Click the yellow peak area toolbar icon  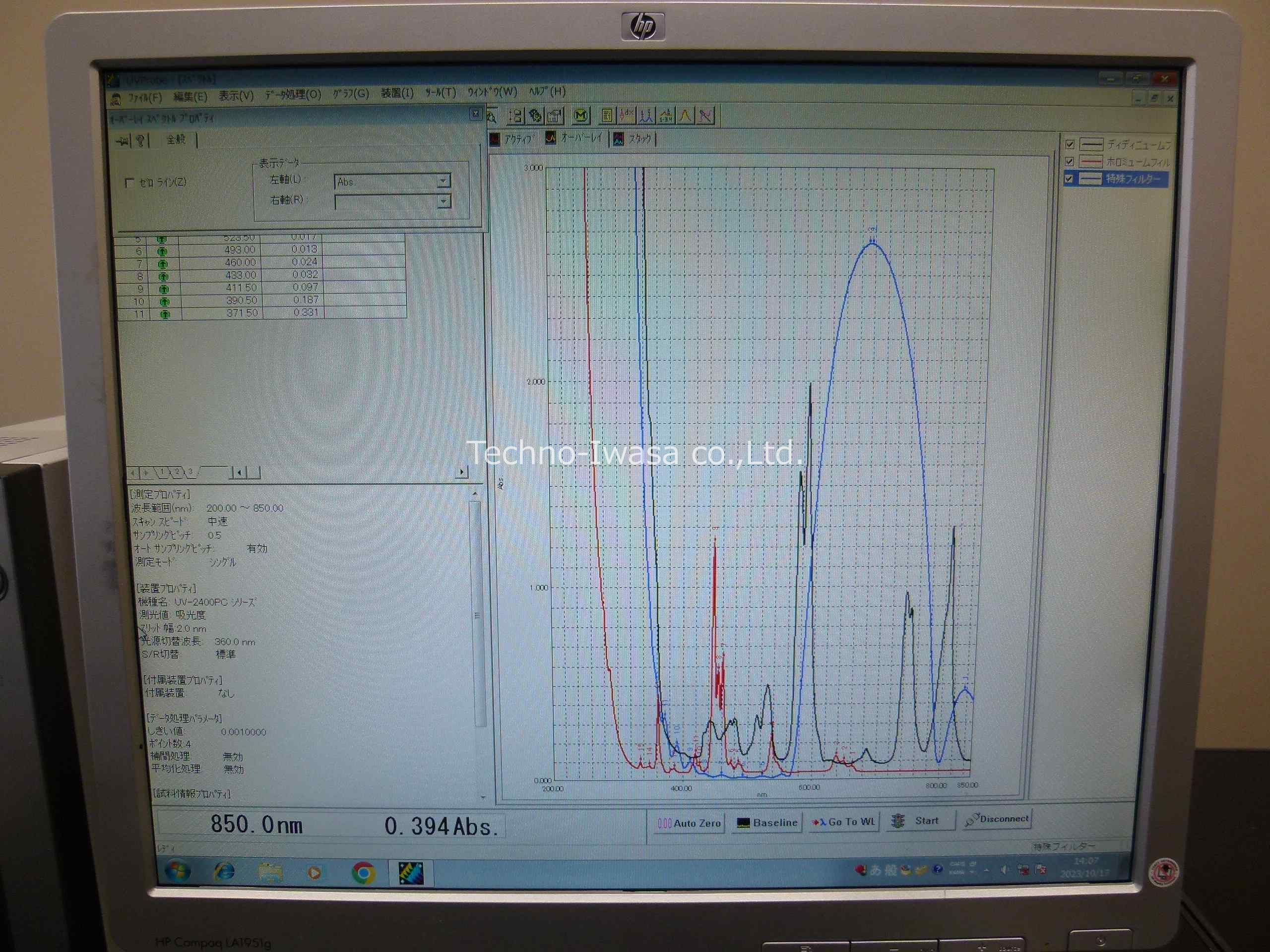click(685, 116)
